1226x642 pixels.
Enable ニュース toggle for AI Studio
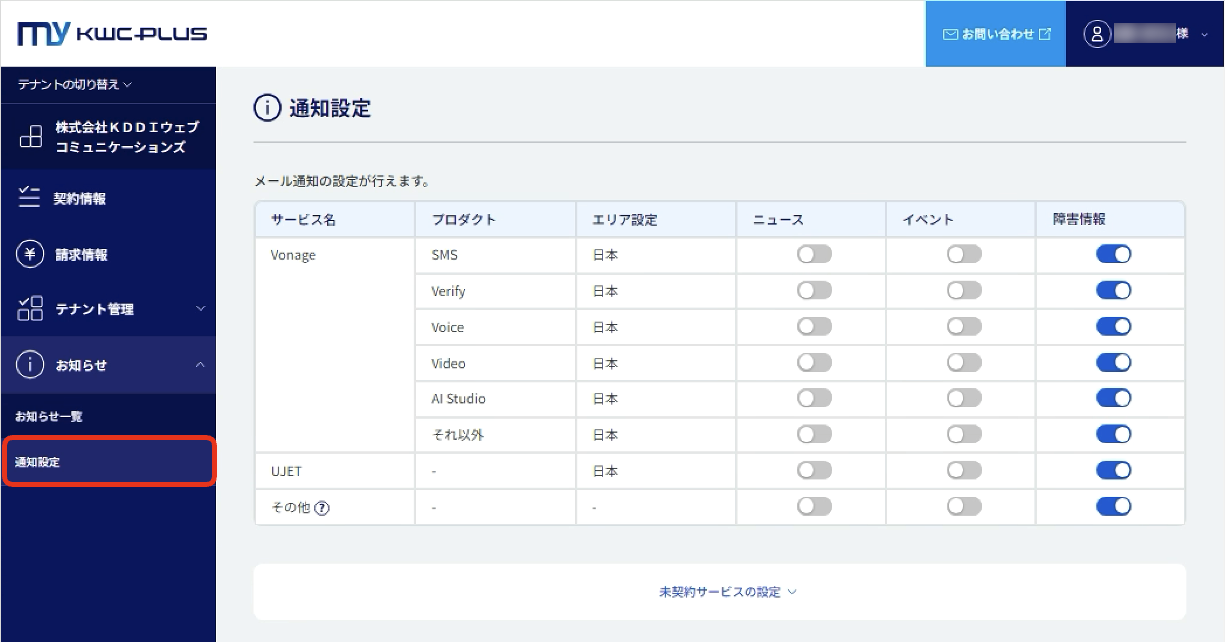tap(814, 398)
